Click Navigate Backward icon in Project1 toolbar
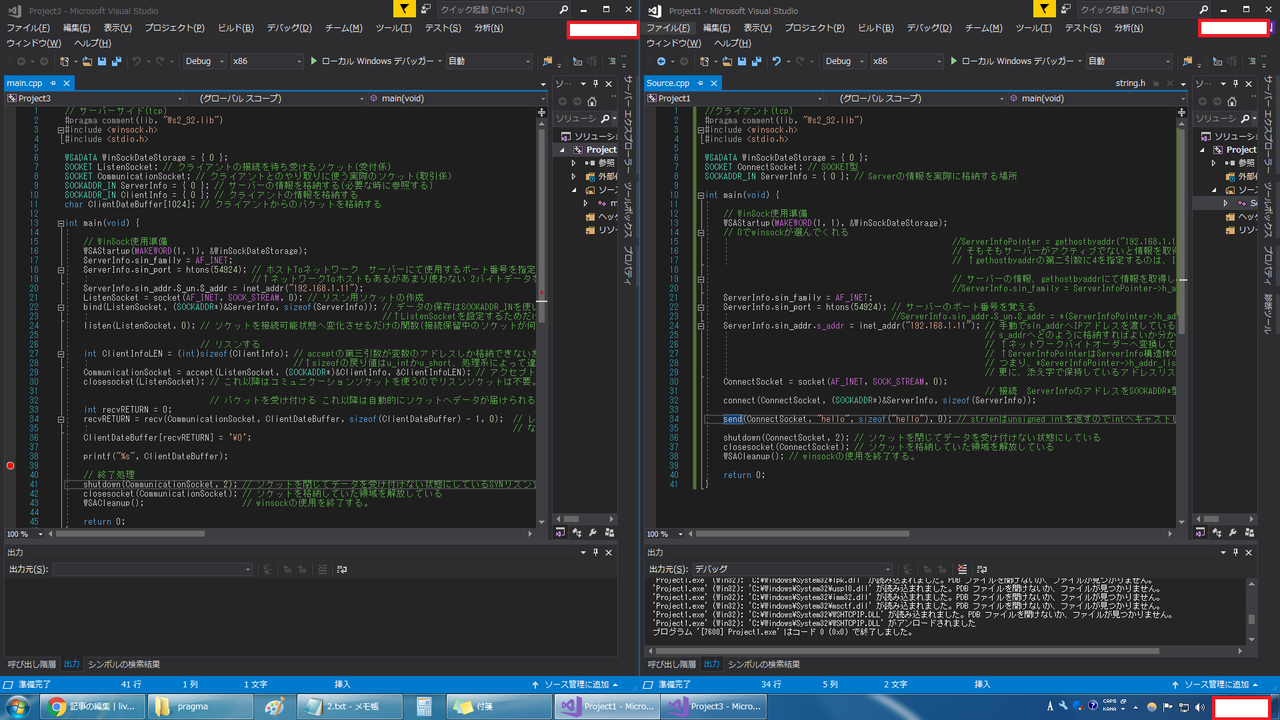This screenshot has width=1280, height=720. (x=660, y=61)
